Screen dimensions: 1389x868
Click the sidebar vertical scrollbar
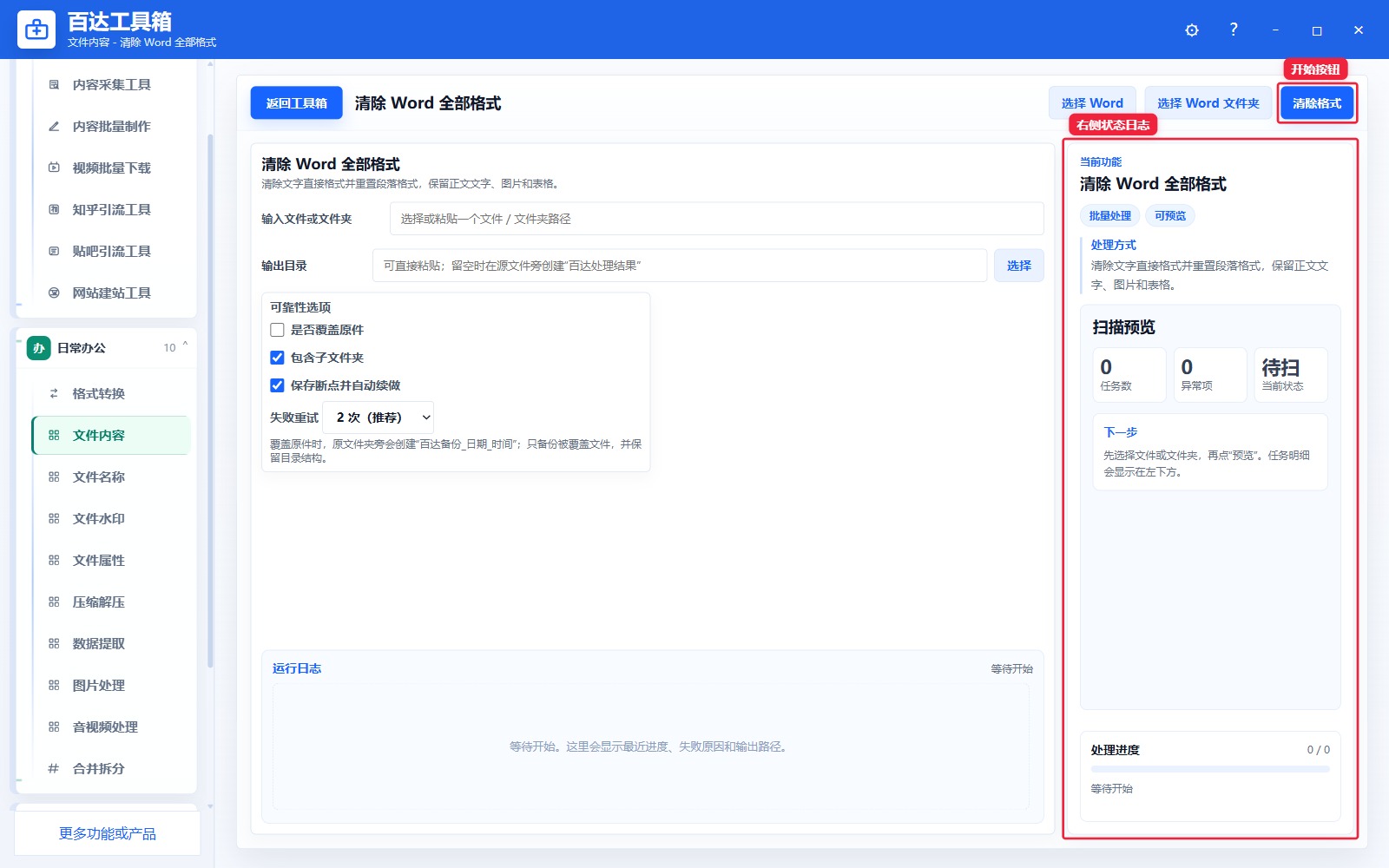(210, 399)
